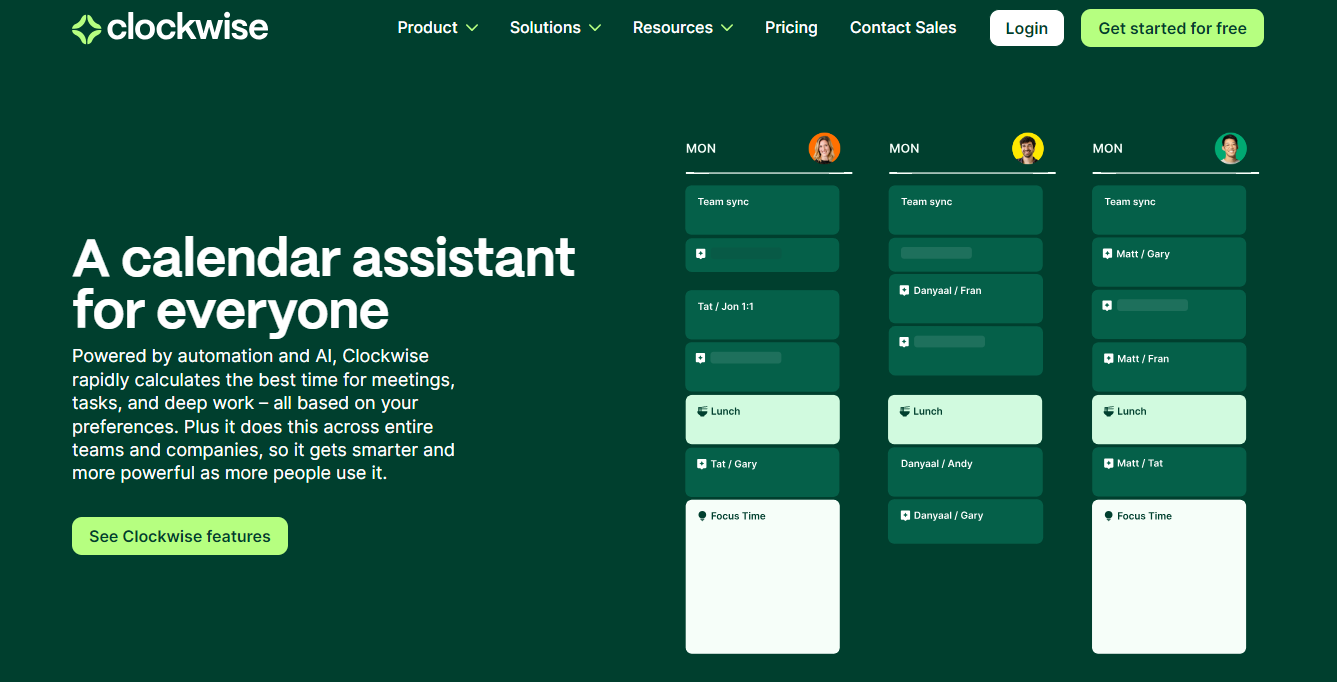Select Team sync card under the orange avatar
The height and width of the screenshot is (682, 1337).
point(762,210)
